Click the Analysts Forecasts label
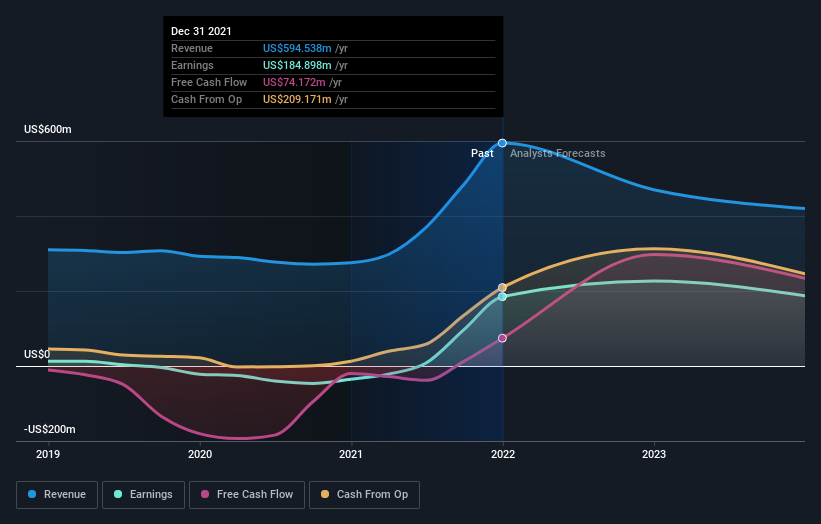The image size is (821, 524). point(558,153)
